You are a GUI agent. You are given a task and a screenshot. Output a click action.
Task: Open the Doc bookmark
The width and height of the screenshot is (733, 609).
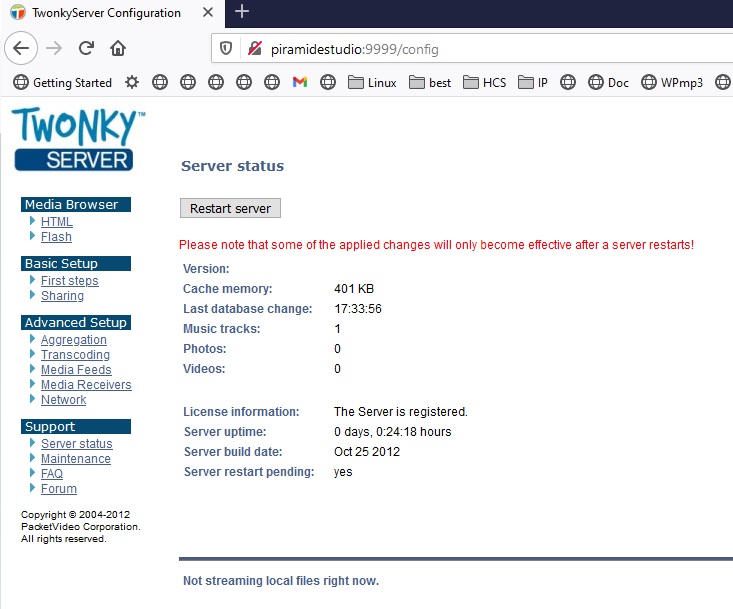pos(608,83)
